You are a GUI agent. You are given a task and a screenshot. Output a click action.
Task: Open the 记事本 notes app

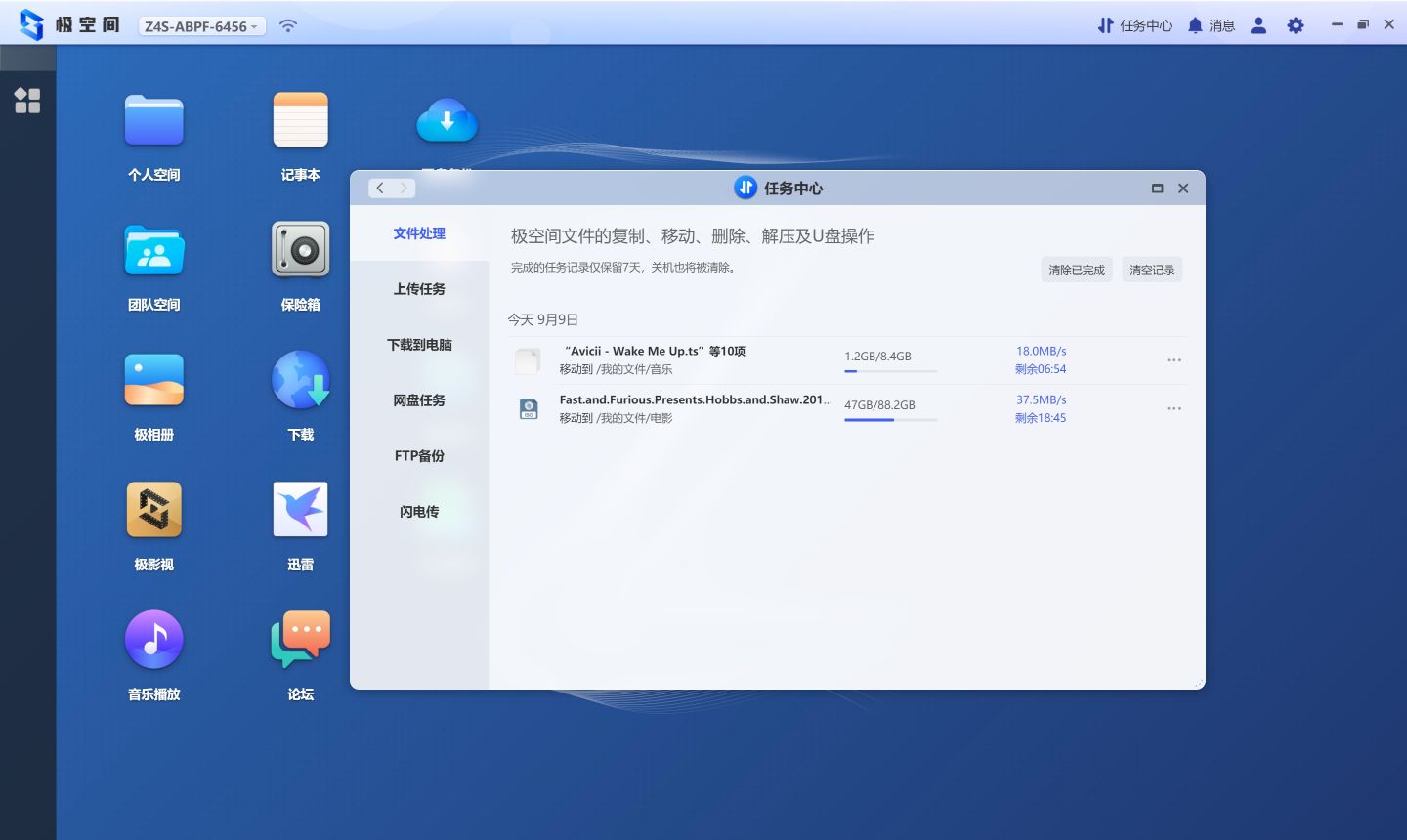click(300, 118)
